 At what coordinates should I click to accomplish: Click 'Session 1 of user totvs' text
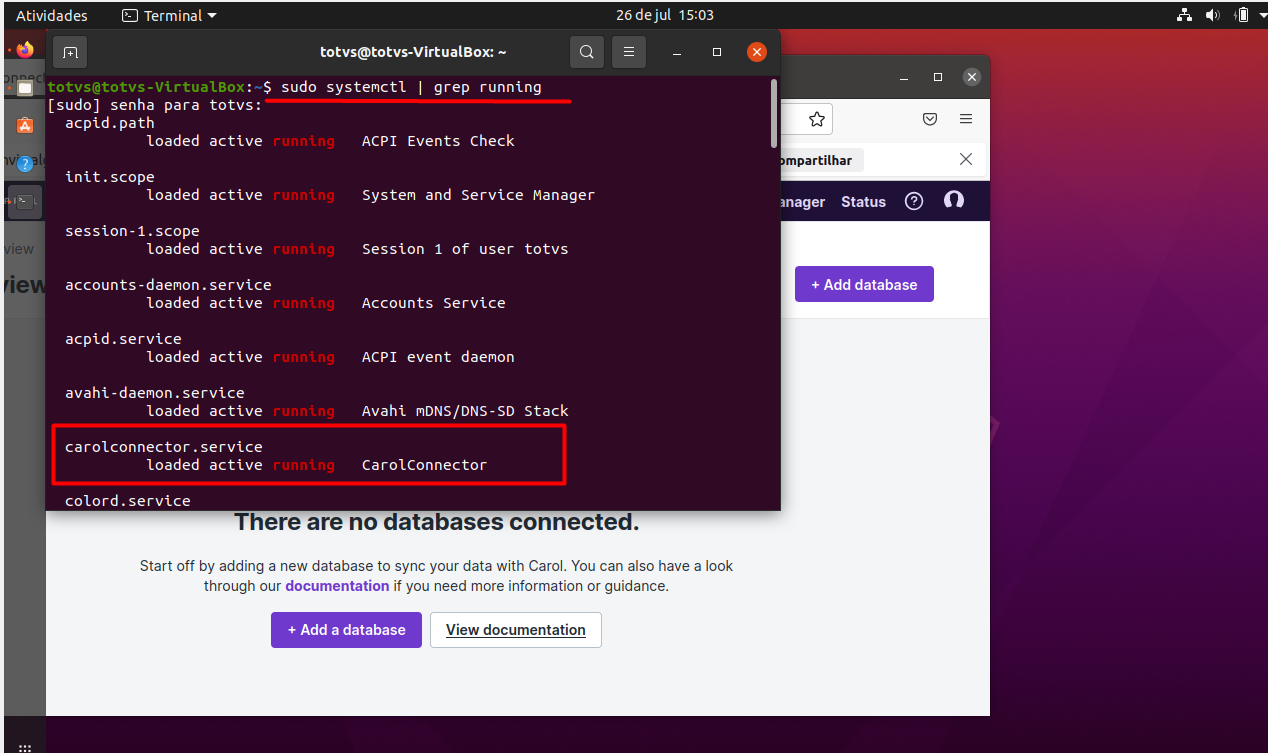click(x=465, y=249)
